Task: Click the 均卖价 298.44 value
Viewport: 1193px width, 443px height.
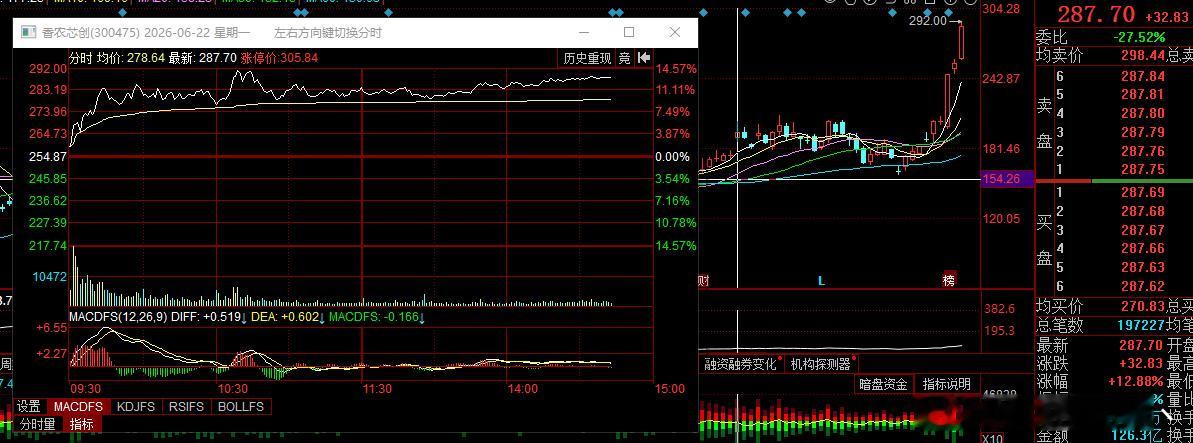Action: pyautogui.click(x=1143, y=55)
